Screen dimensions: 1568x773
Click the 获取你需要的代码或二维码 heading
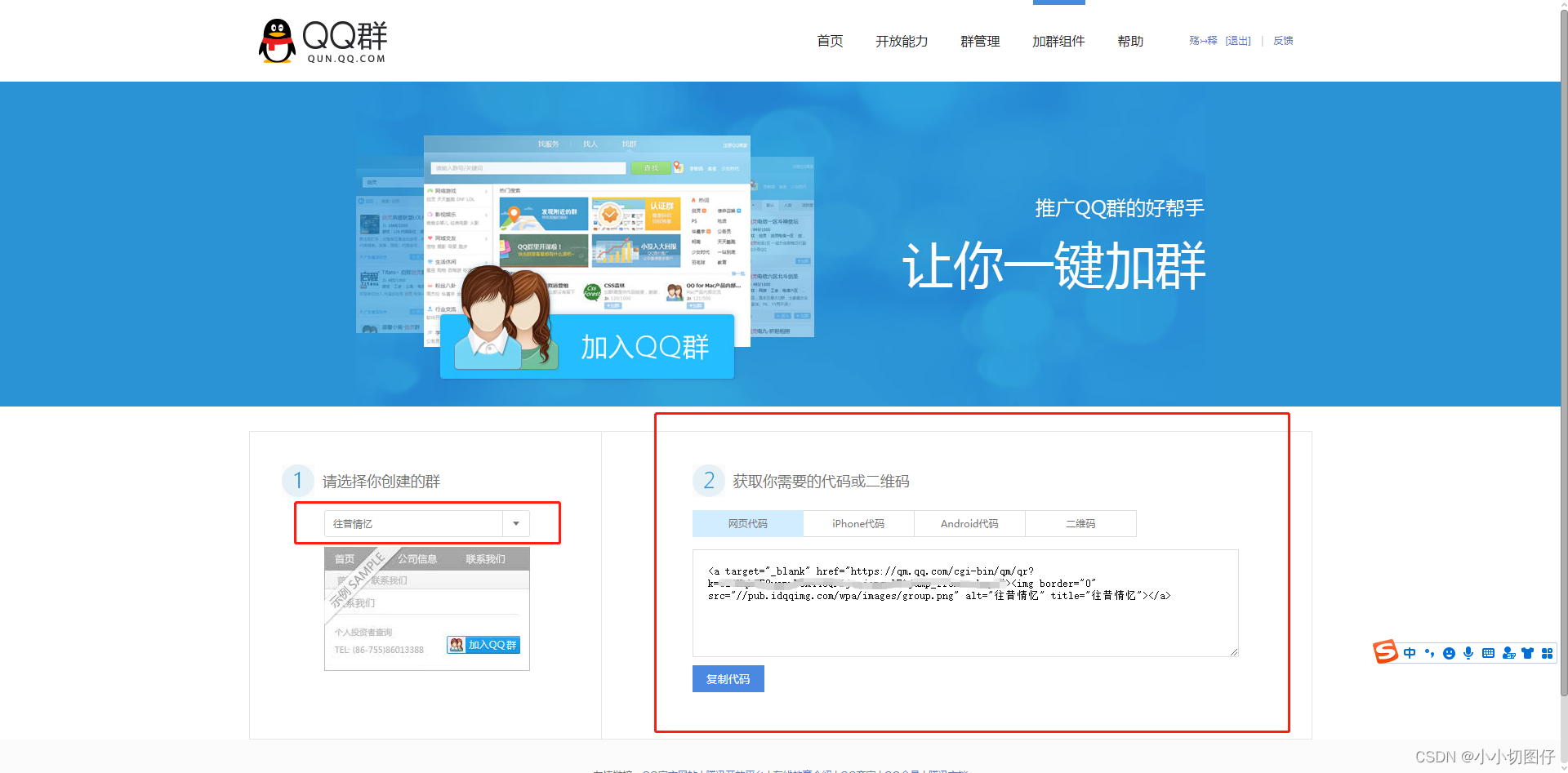pyautogui.click(x=821, y=482)
